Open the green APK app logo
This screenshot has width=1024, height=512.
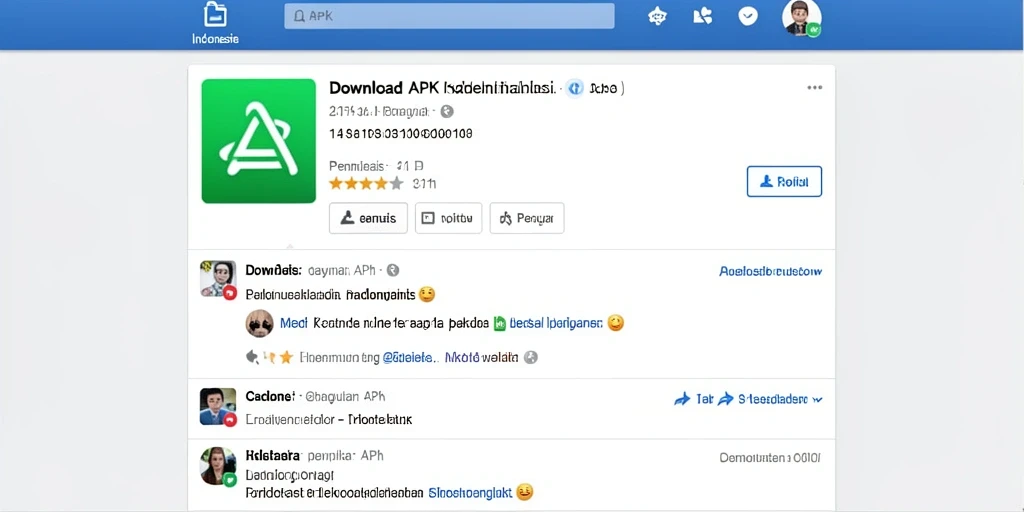pos(259,141)
